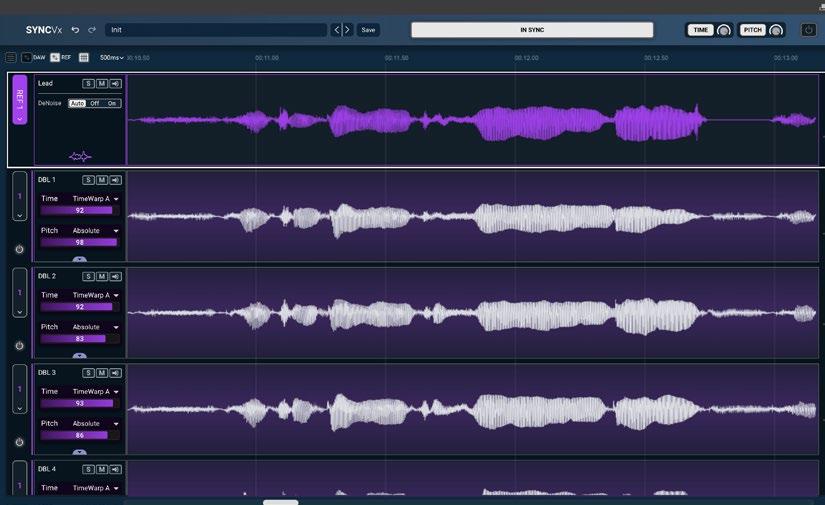Toggle monitor speaker on DBL 3
The image size is (825, 505).
pos(116,373)
